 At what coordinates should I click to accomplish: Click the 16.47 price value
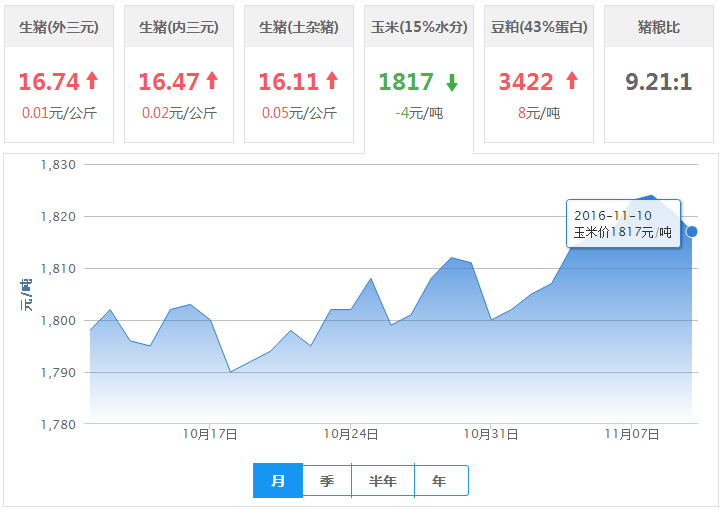pyautogui.click(x=169, y=82)
